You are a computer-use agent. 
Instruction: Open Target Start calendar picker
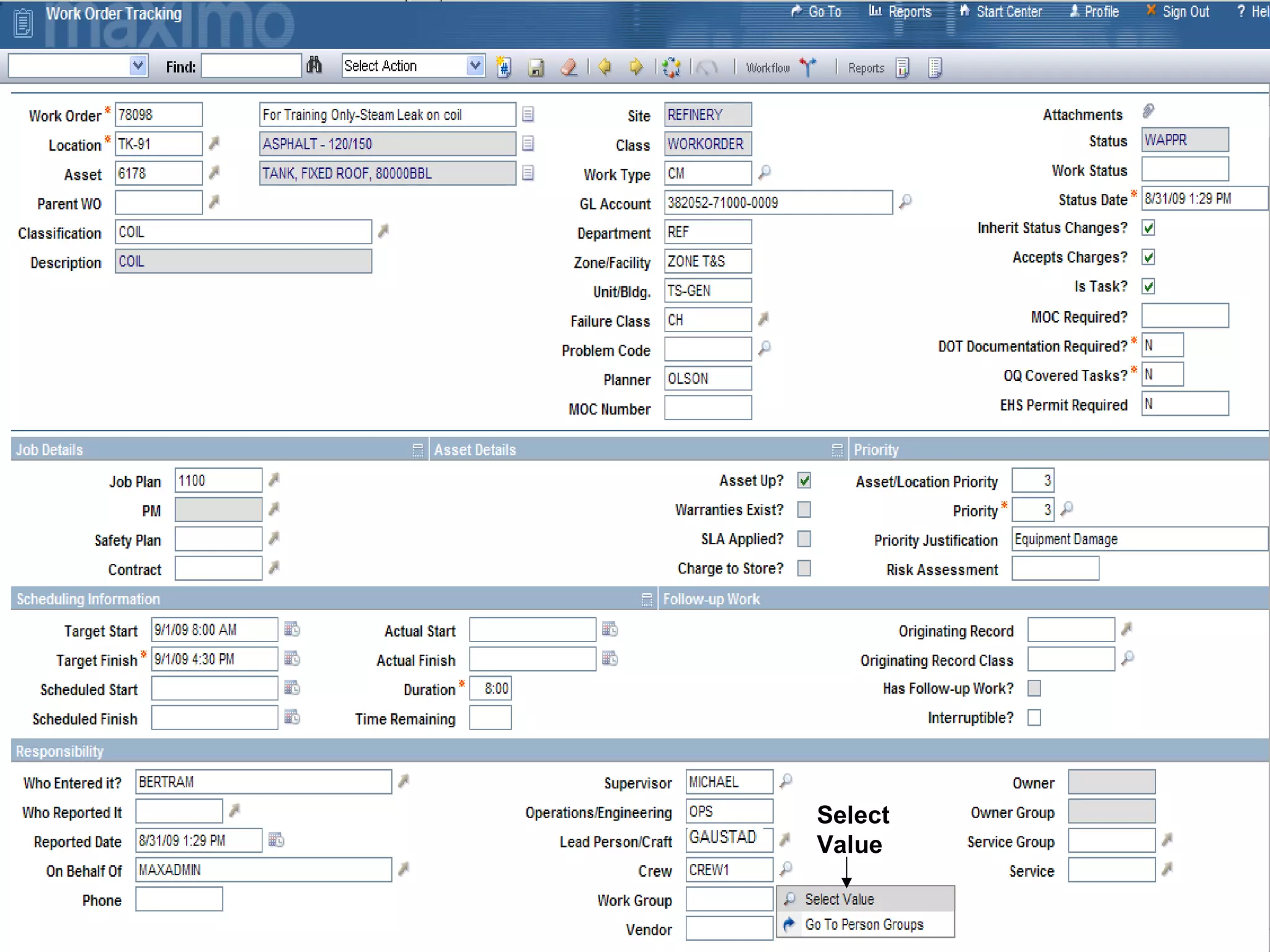click(292, 629)
